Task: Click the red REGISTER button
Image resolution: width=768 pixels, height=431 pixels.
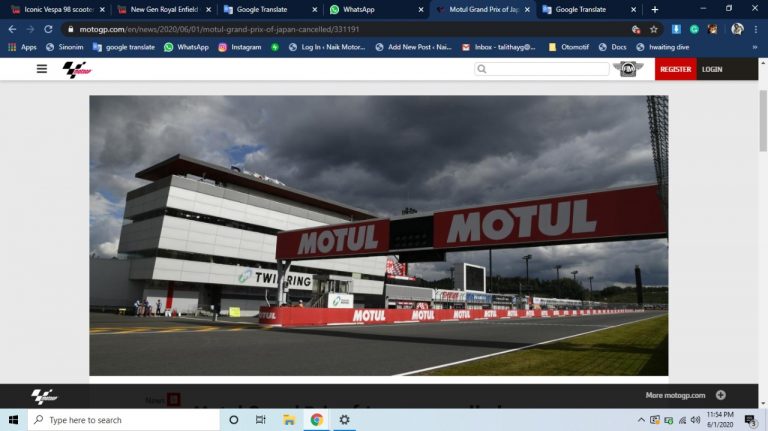Action: pos(675,69)
